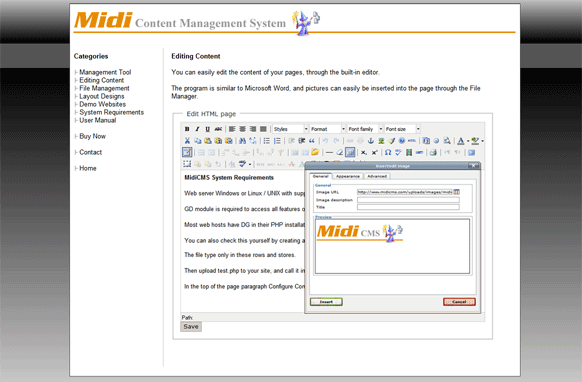582x382 pixels.
Task: Switch to the Appearance tab in image dialog
Action: coord(348,176)
